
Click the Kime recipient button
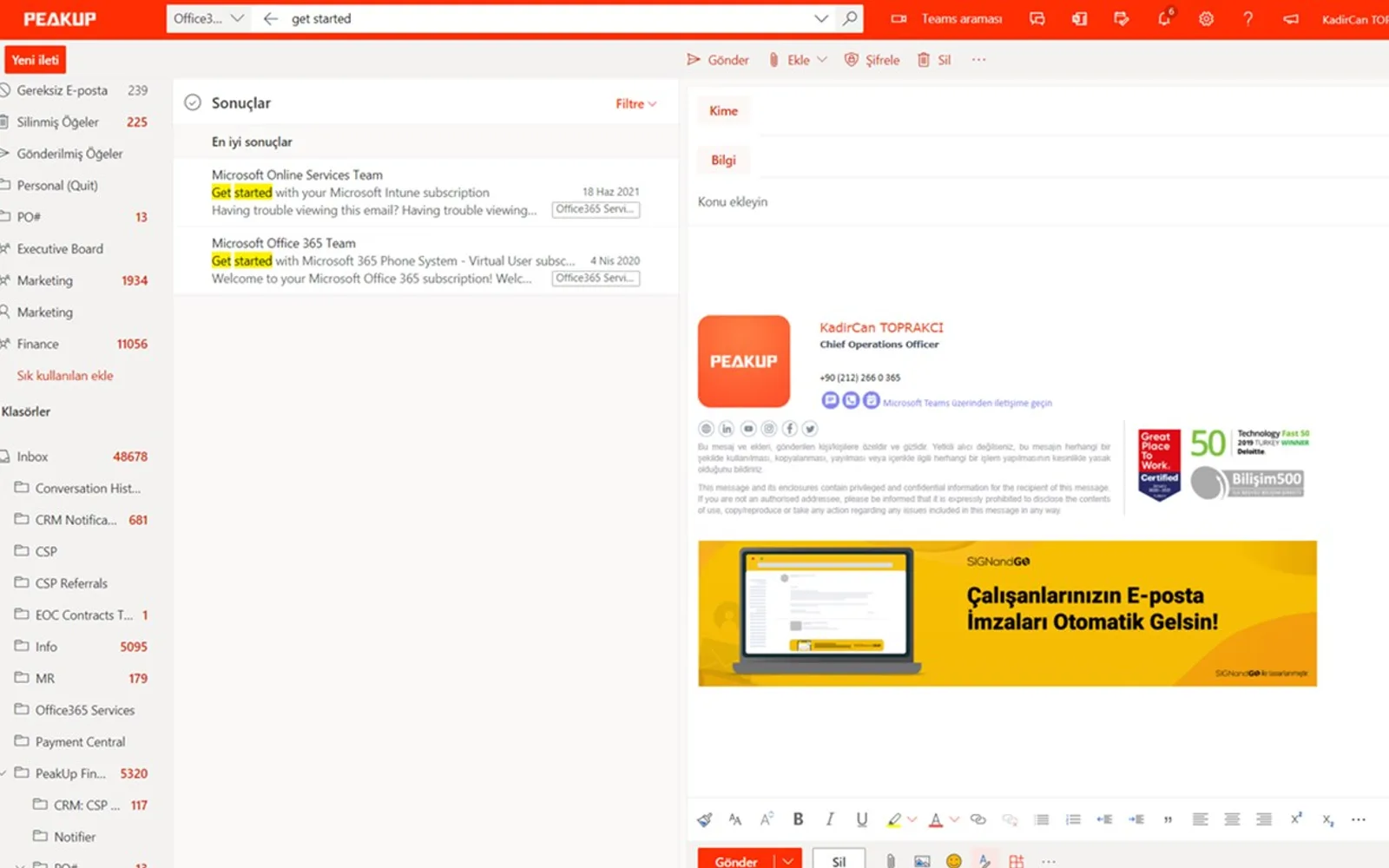[723, 111]
